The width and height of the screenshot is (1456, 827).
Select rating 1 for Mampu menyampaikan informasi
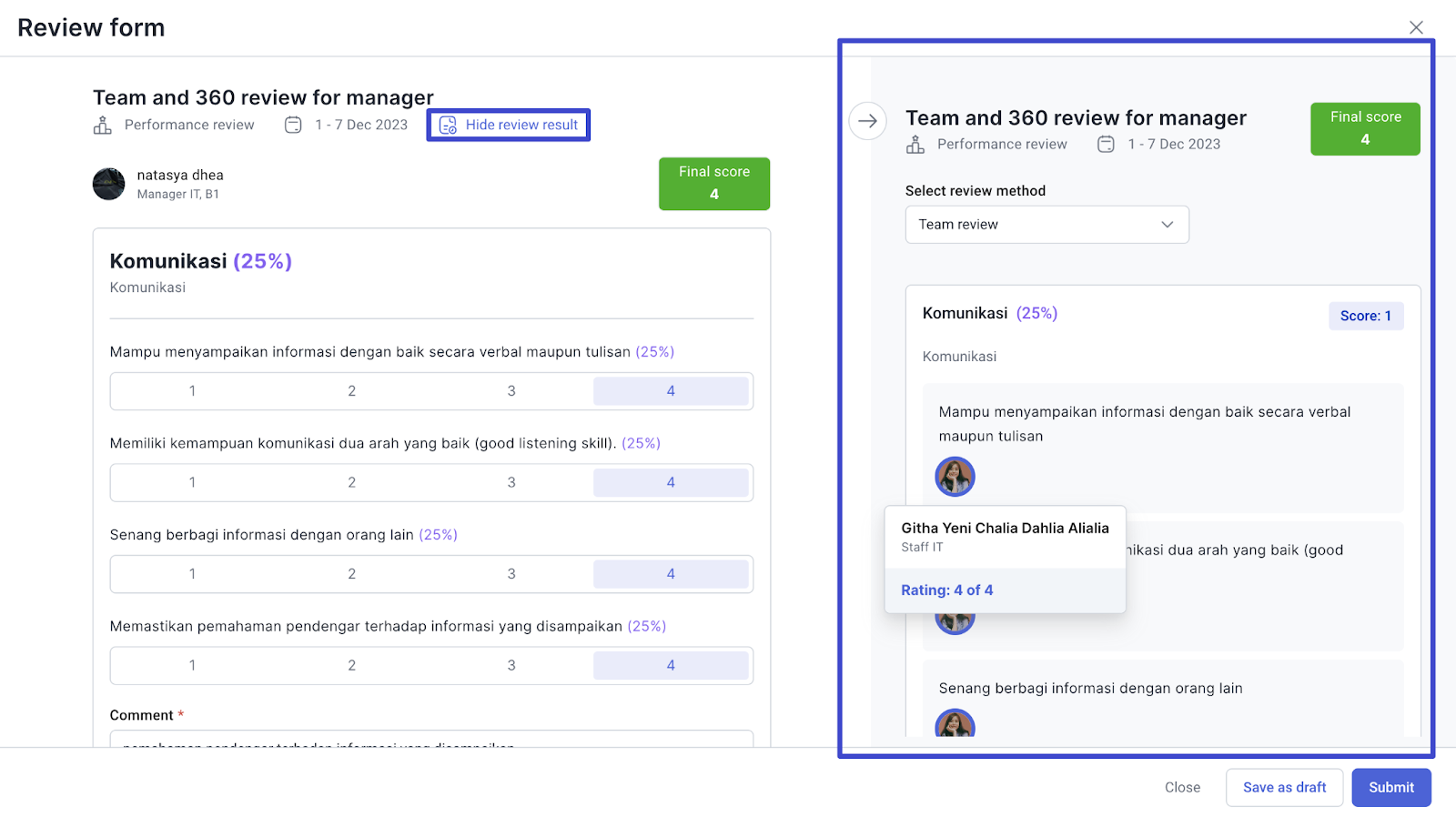click(192, 391)
